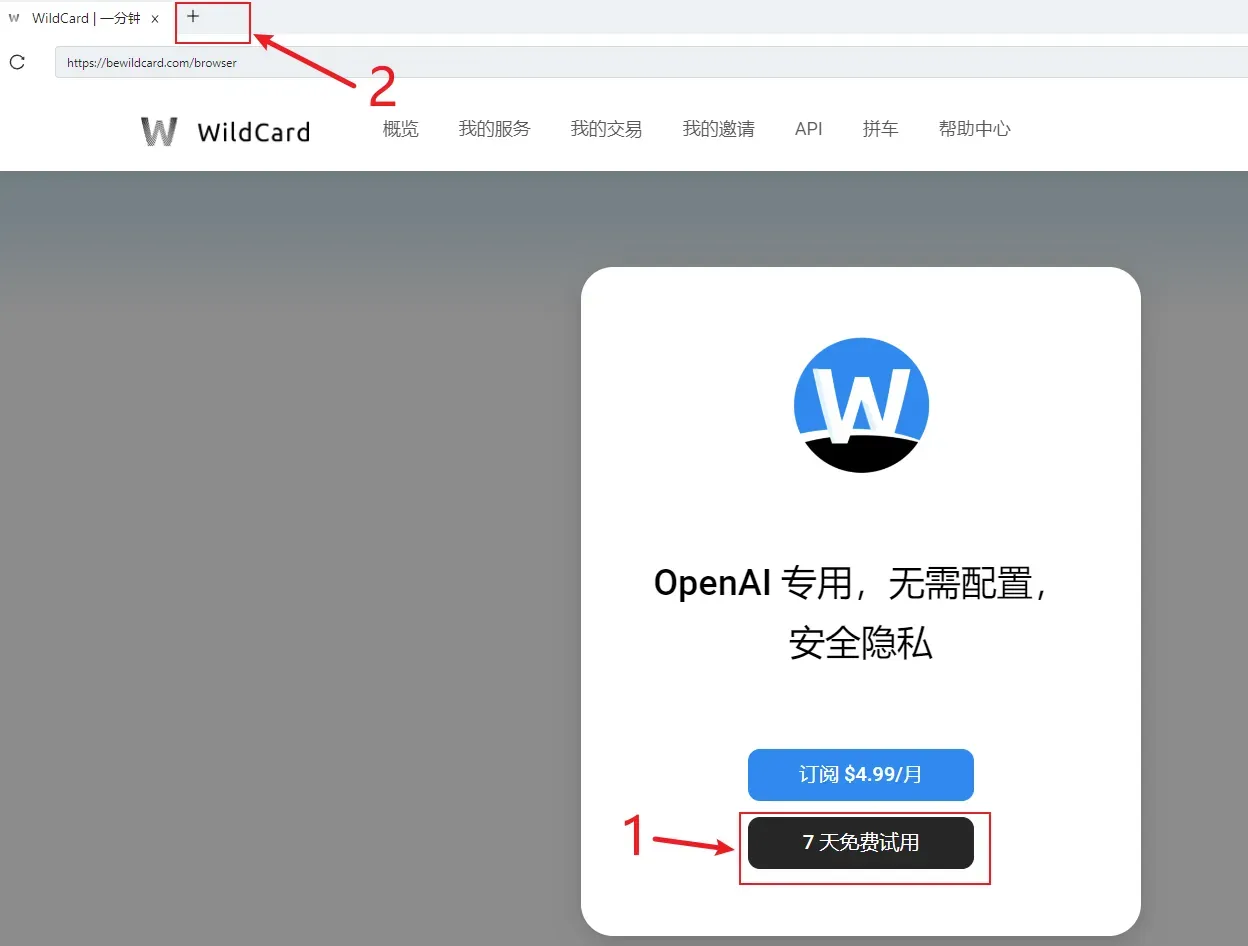The width and height of the screenshot is (1248, 946).
Task: Click the WildCard logo icon in header
Action: 159,131
